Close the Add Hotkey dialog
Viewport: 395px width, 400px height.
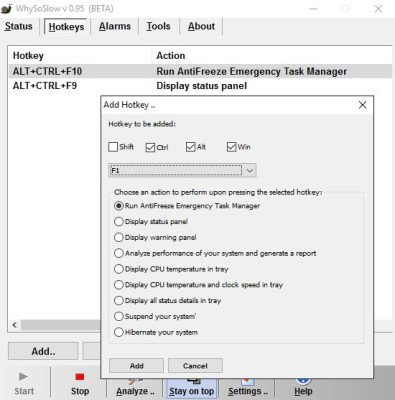pos(362,105)
